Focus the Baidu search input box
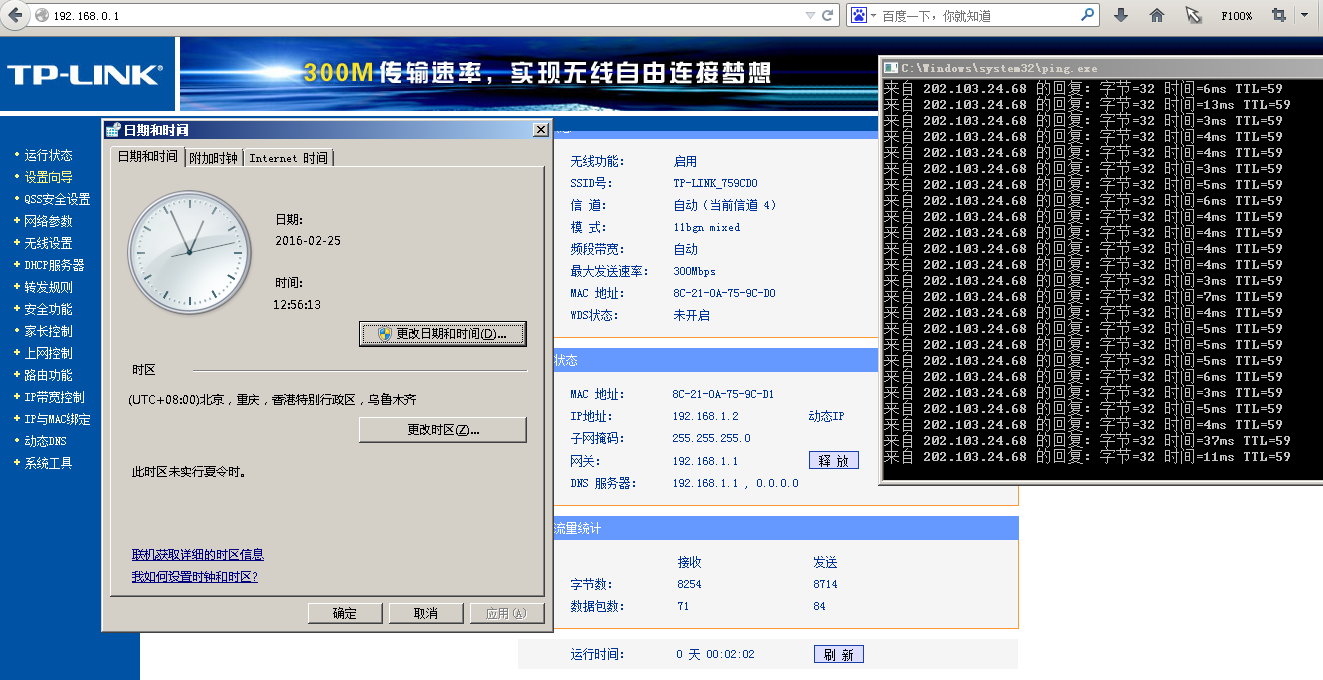1323x680 pixels. point(980,16)
